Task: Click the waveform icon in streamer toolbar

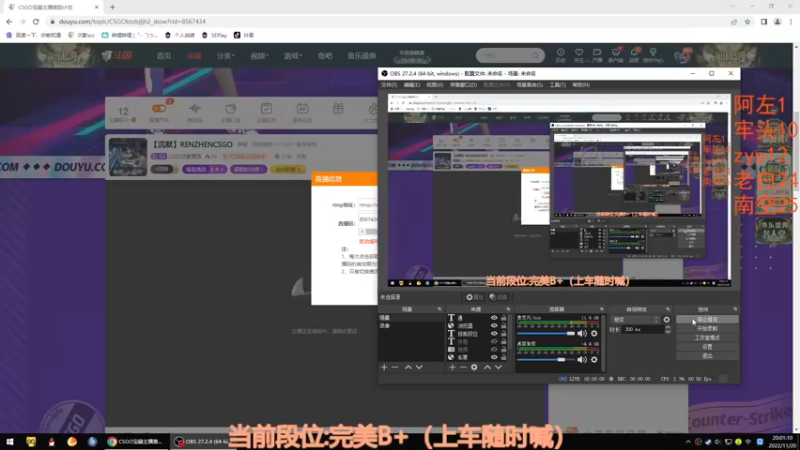Action: tap(194, 109)
